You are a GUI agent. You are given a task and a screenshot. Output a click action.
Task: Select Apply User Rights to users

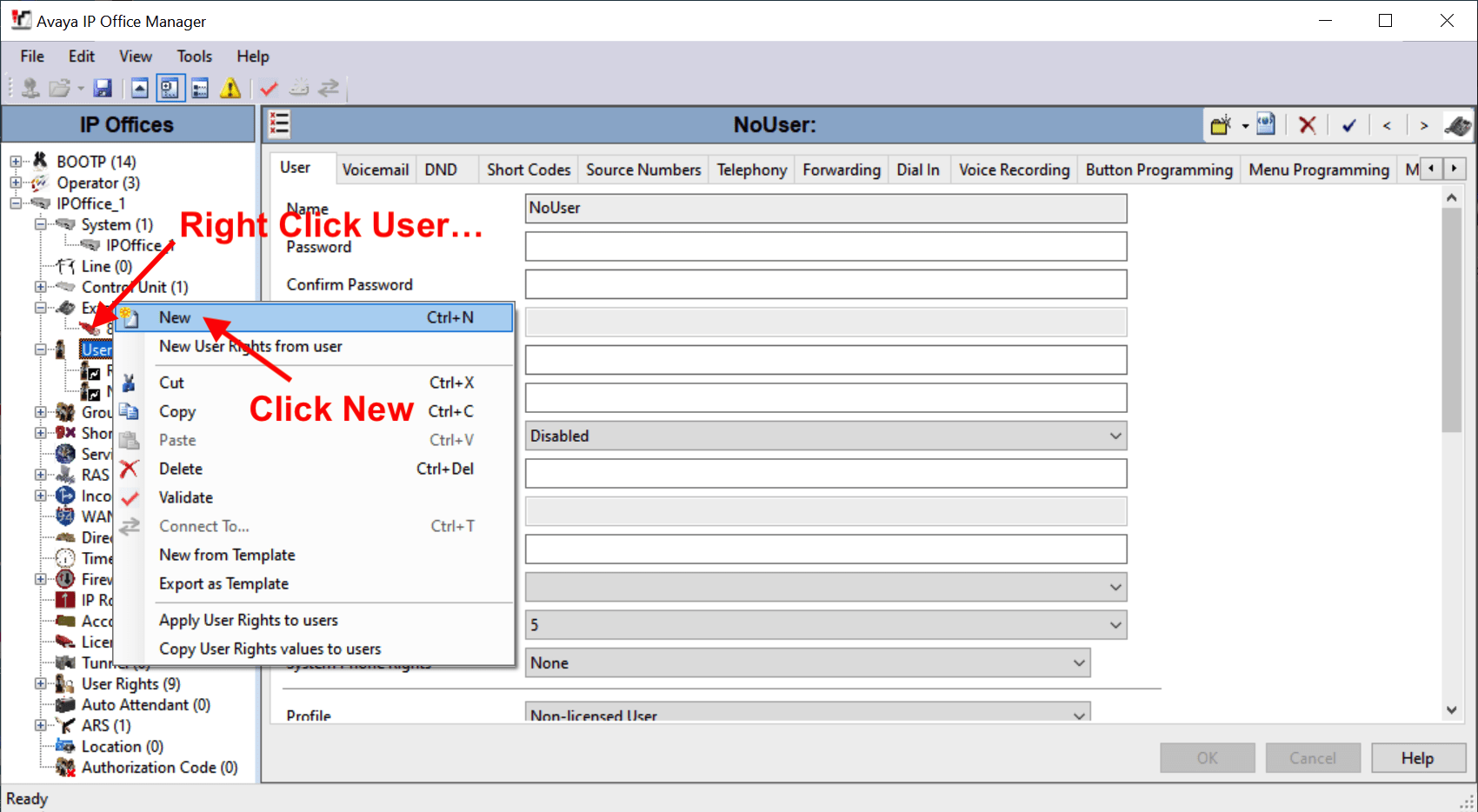point(314,620)
